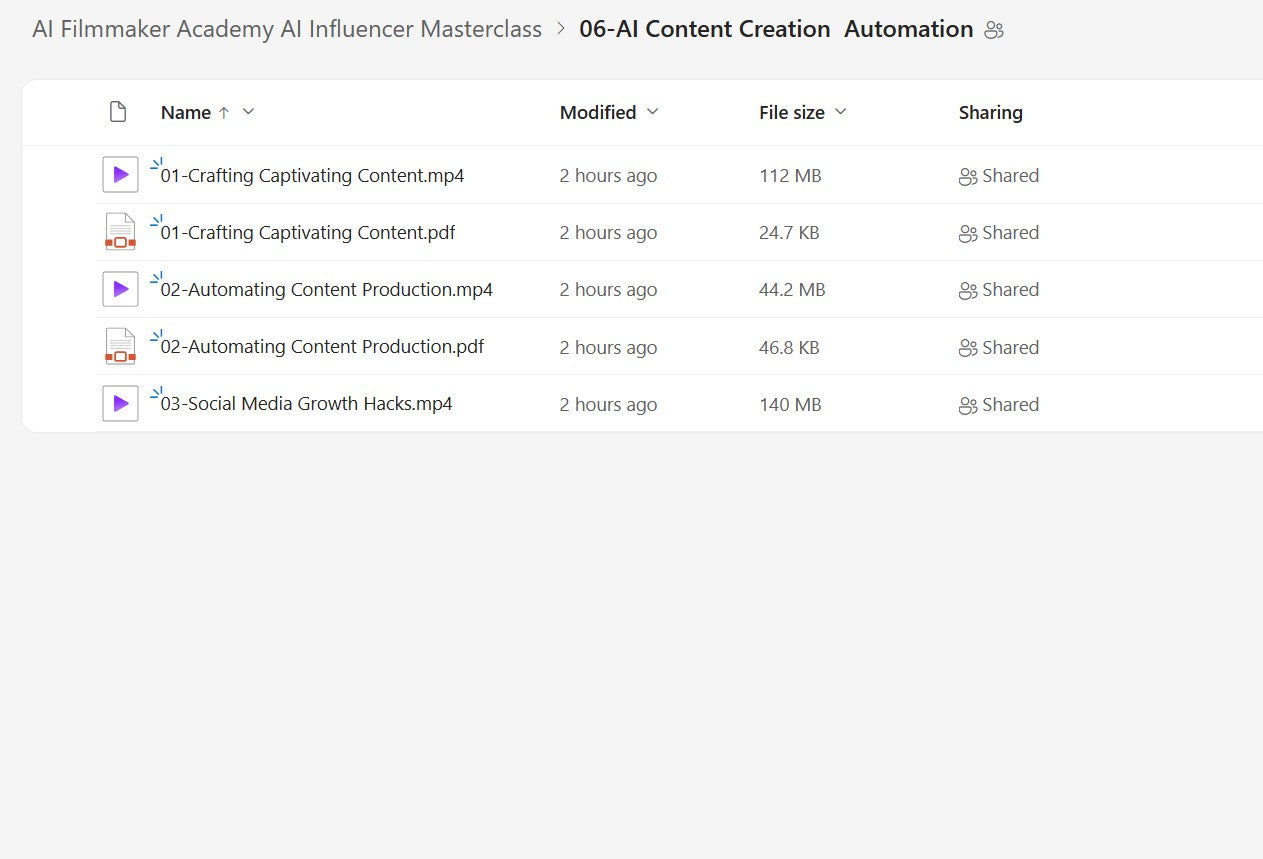Click the video icon for 03-Social Media Growth Hacks.mp4
The height and width of the screenshot is (859, 1263).
click(120, 404)
